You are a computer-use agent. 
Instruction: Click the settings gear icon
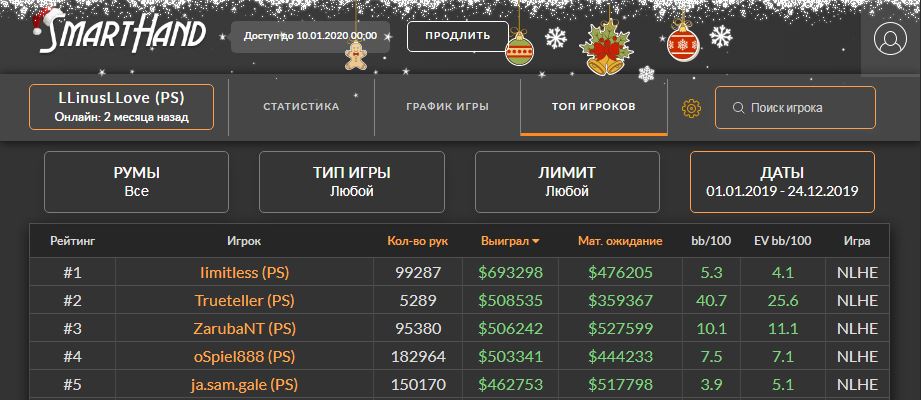click(x=690, y=108)
